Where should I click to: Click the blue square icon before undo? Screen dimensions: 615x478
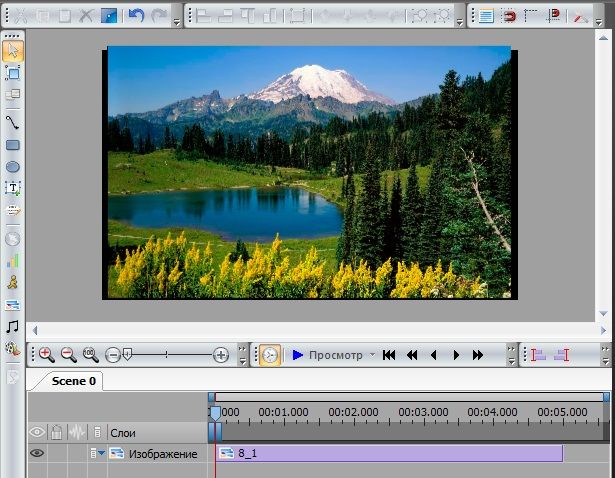coord(109,16)
